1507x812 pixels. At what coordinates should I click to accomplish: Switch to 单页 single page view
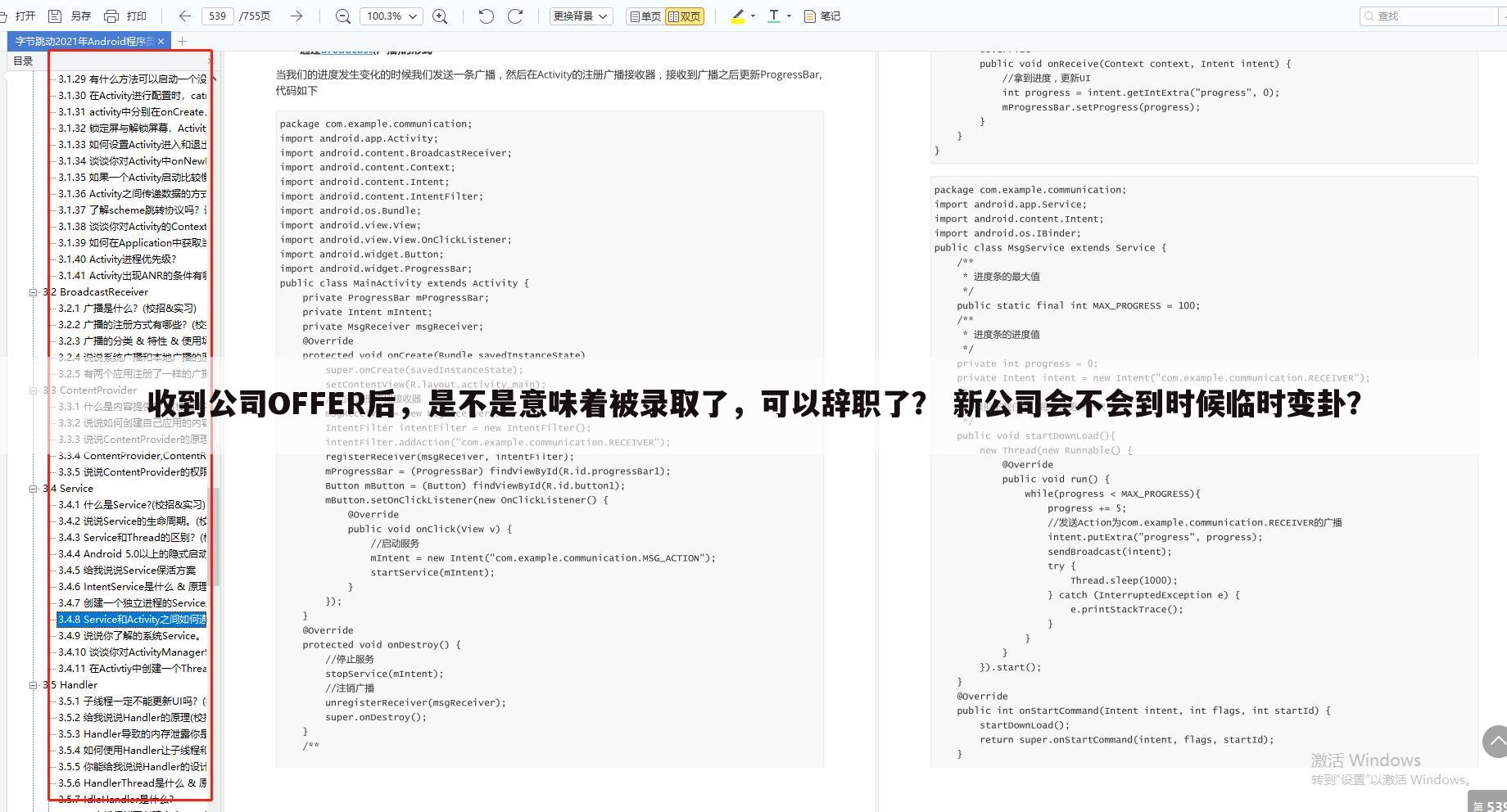(645, 16)
